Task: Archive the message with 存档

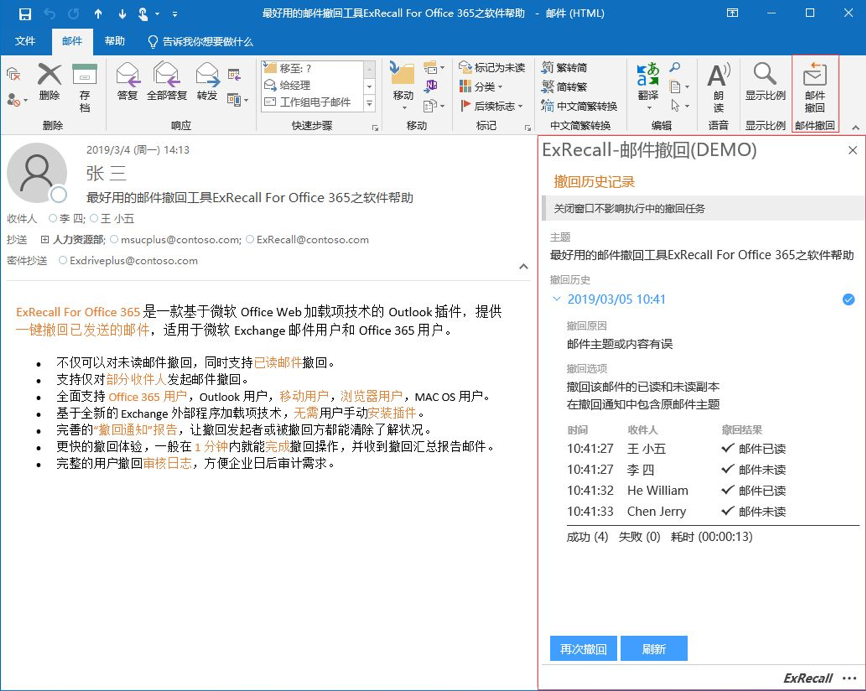Action: coord(85,88)
